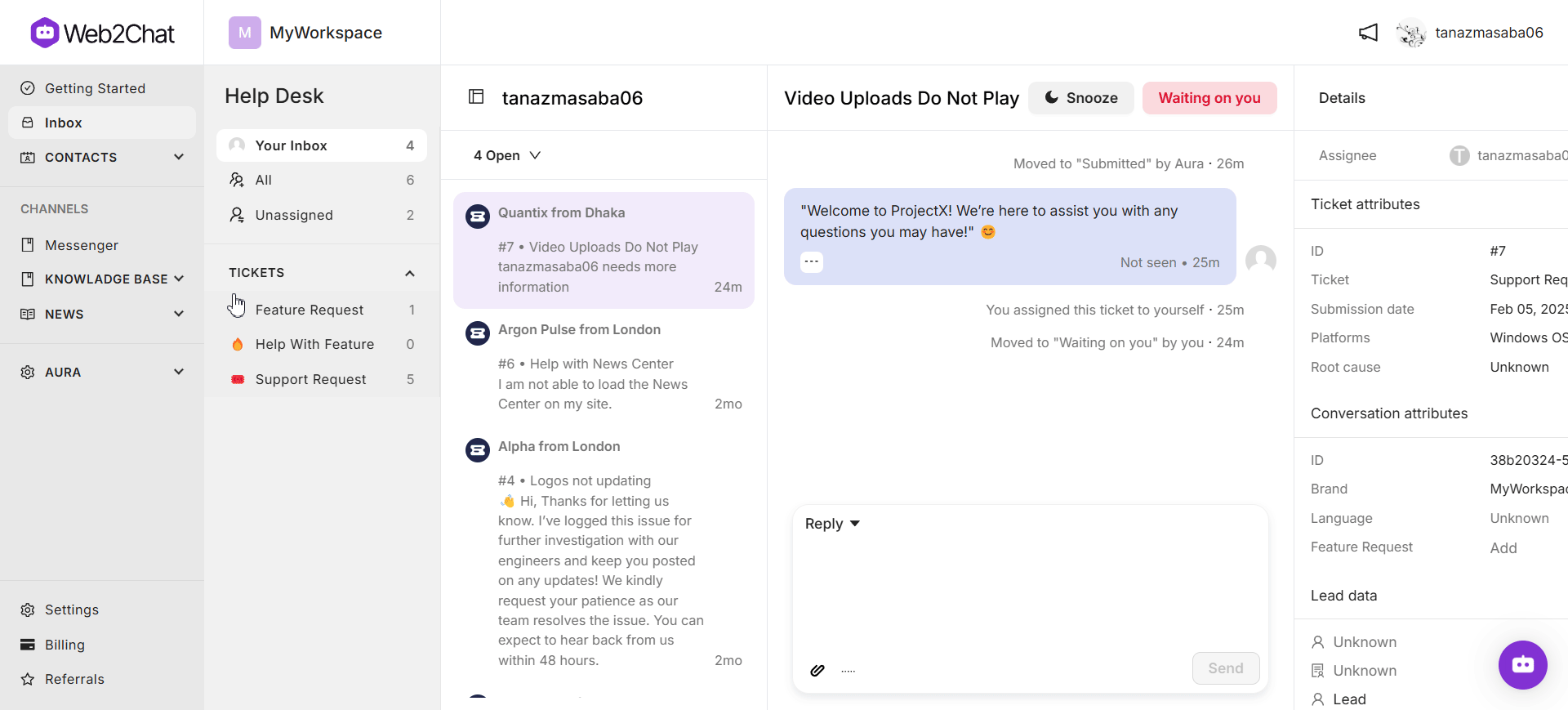Open Support Request tickets
The image size is (1568, 710).
[x=322, y=379]
